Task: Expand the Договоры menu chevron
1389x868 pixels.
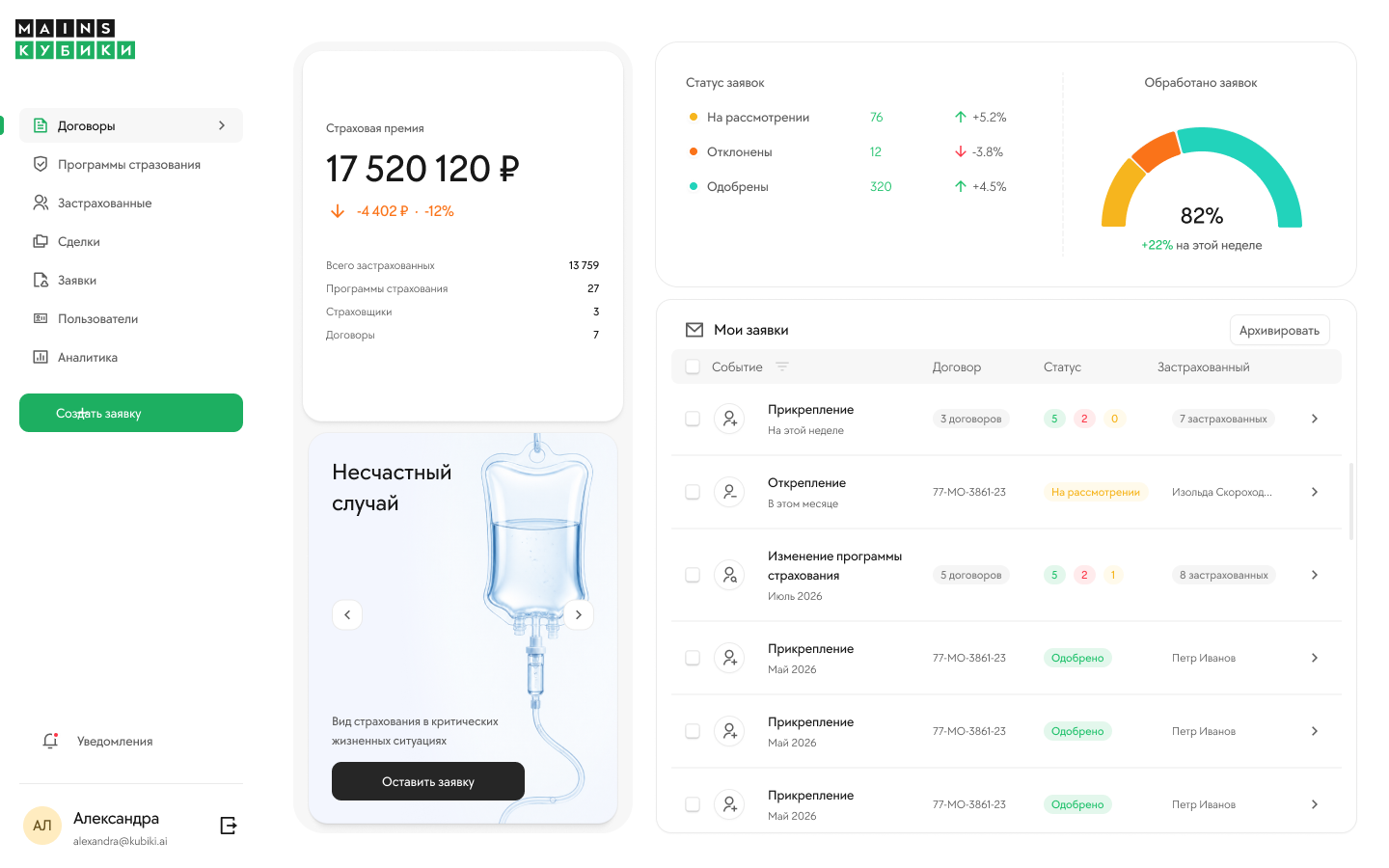Action: click(x=222, y=125)
